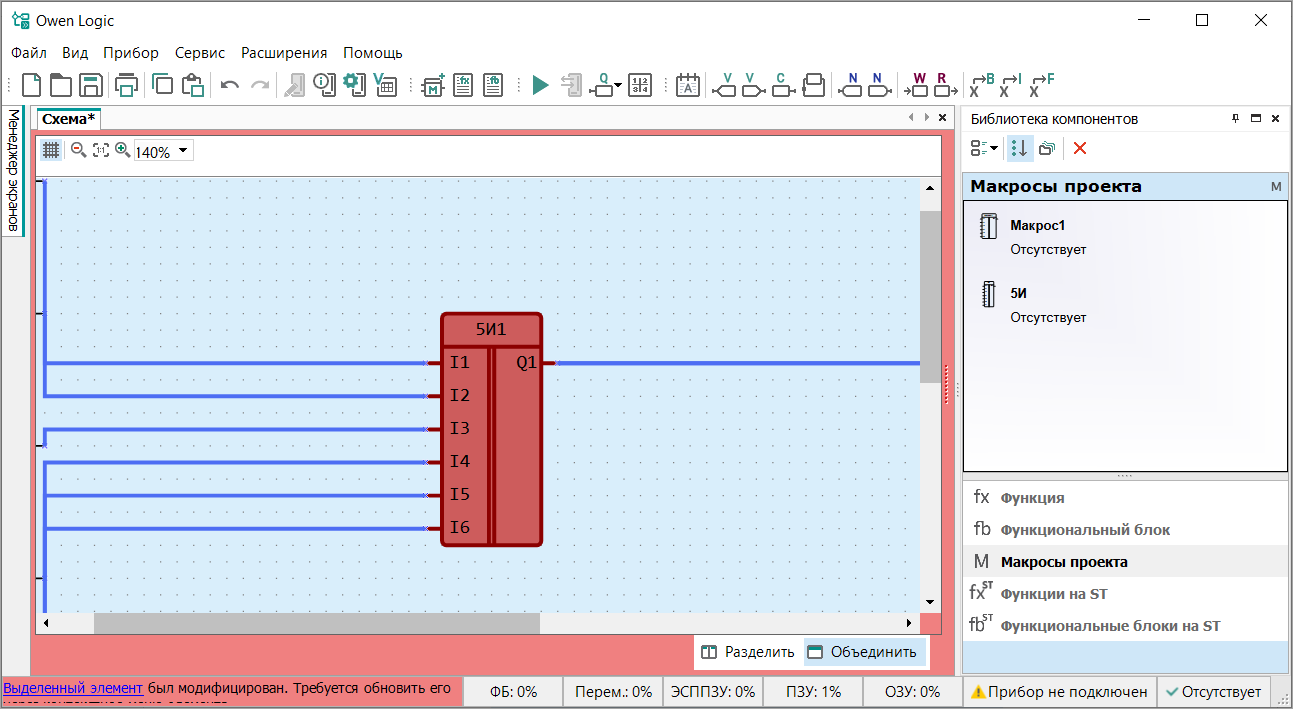Open macro creation icon with plus

tap(433, 86)
